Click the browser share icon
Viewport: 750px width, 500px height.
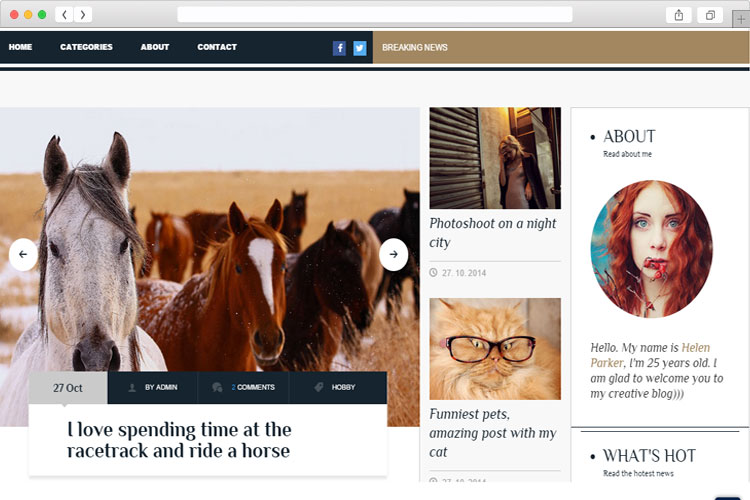(x=678, y=15)
